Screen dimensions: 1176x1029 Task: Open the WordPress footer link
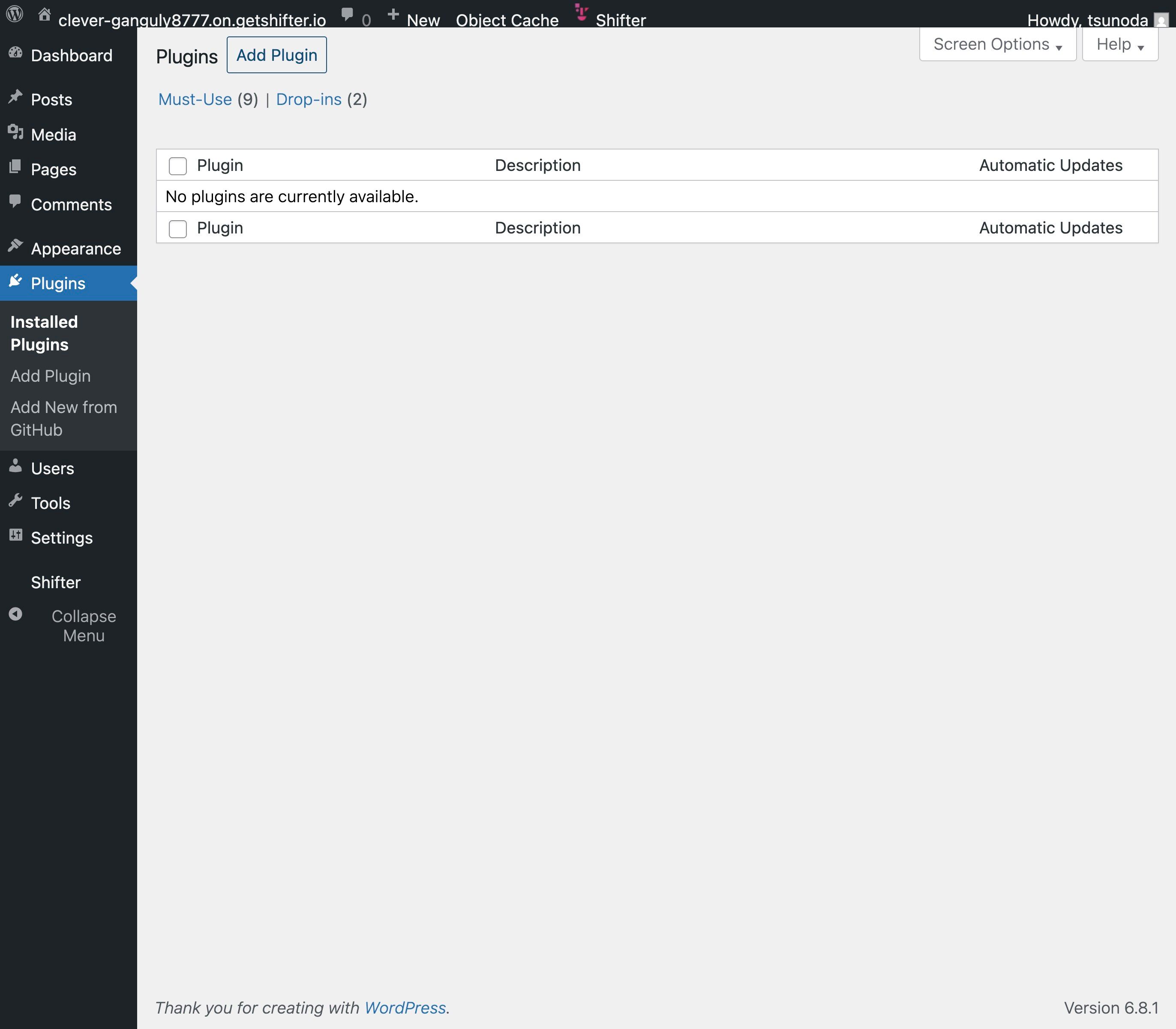[x=405, y=1007]
